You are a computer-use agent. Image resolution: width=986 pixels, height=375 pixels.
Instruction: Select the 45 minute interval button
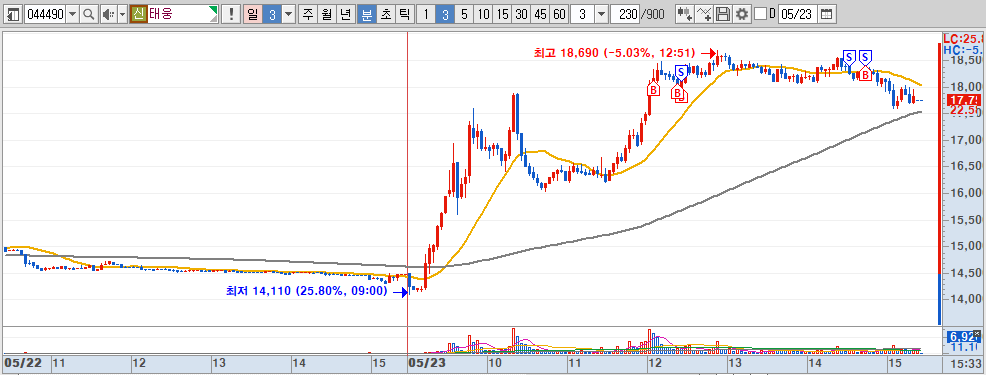pos(540,14)
